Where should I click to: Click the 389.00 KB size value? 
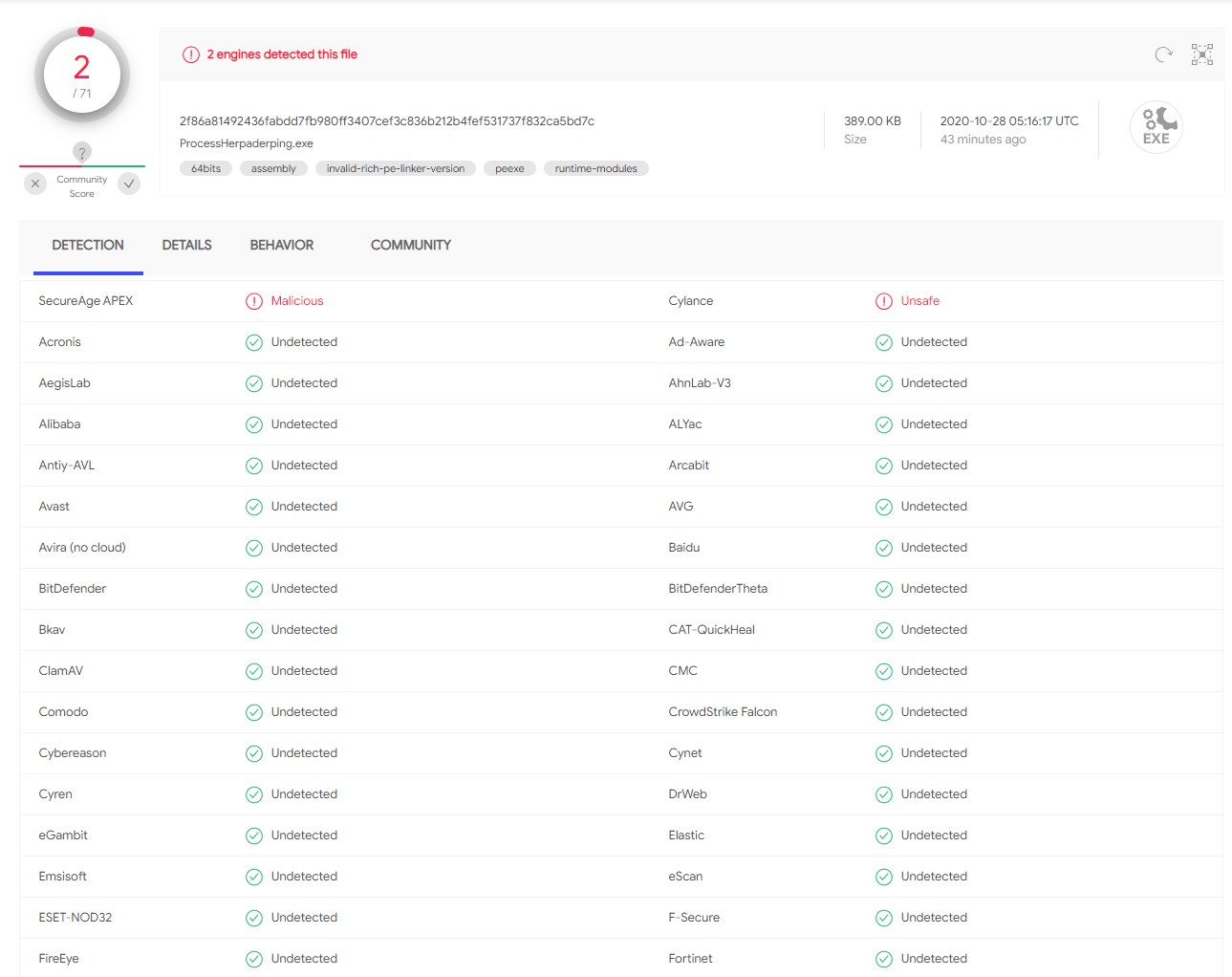pos(873,121)
